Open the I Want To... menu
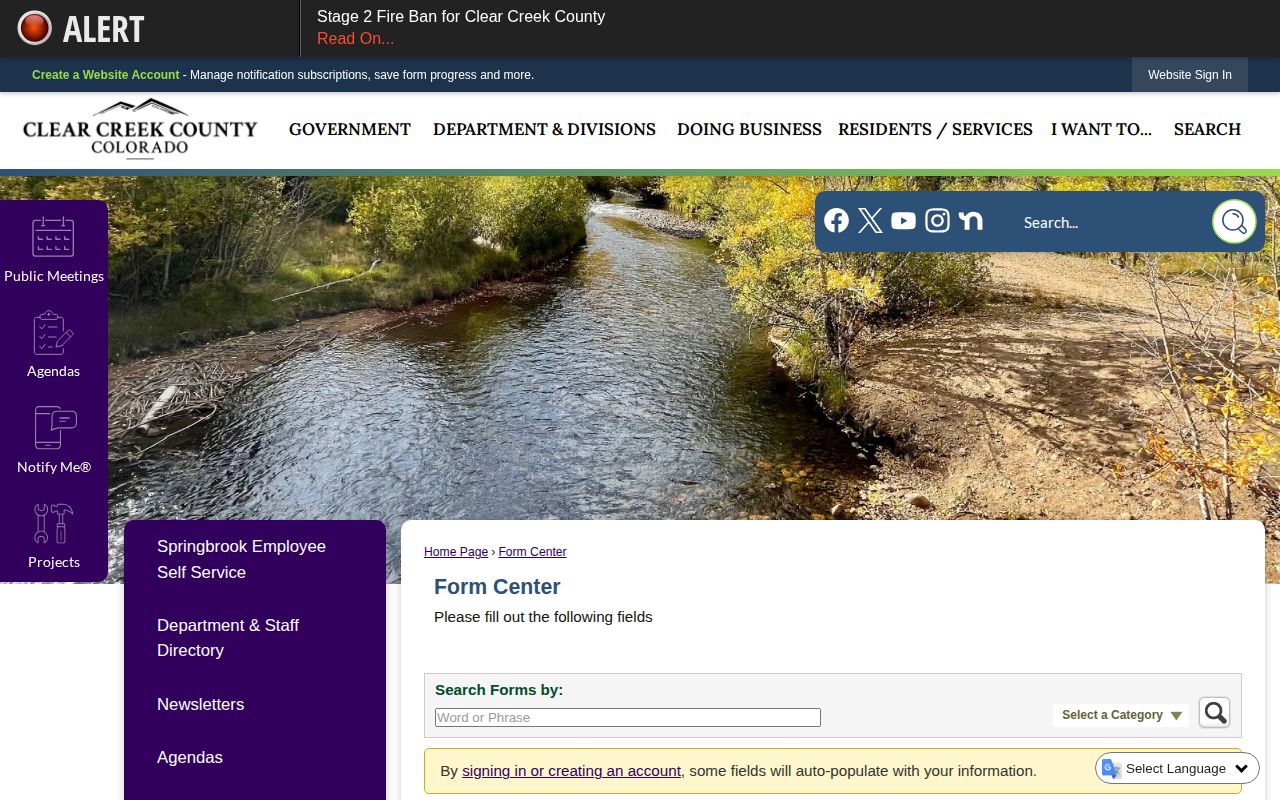 [1101, 129]
